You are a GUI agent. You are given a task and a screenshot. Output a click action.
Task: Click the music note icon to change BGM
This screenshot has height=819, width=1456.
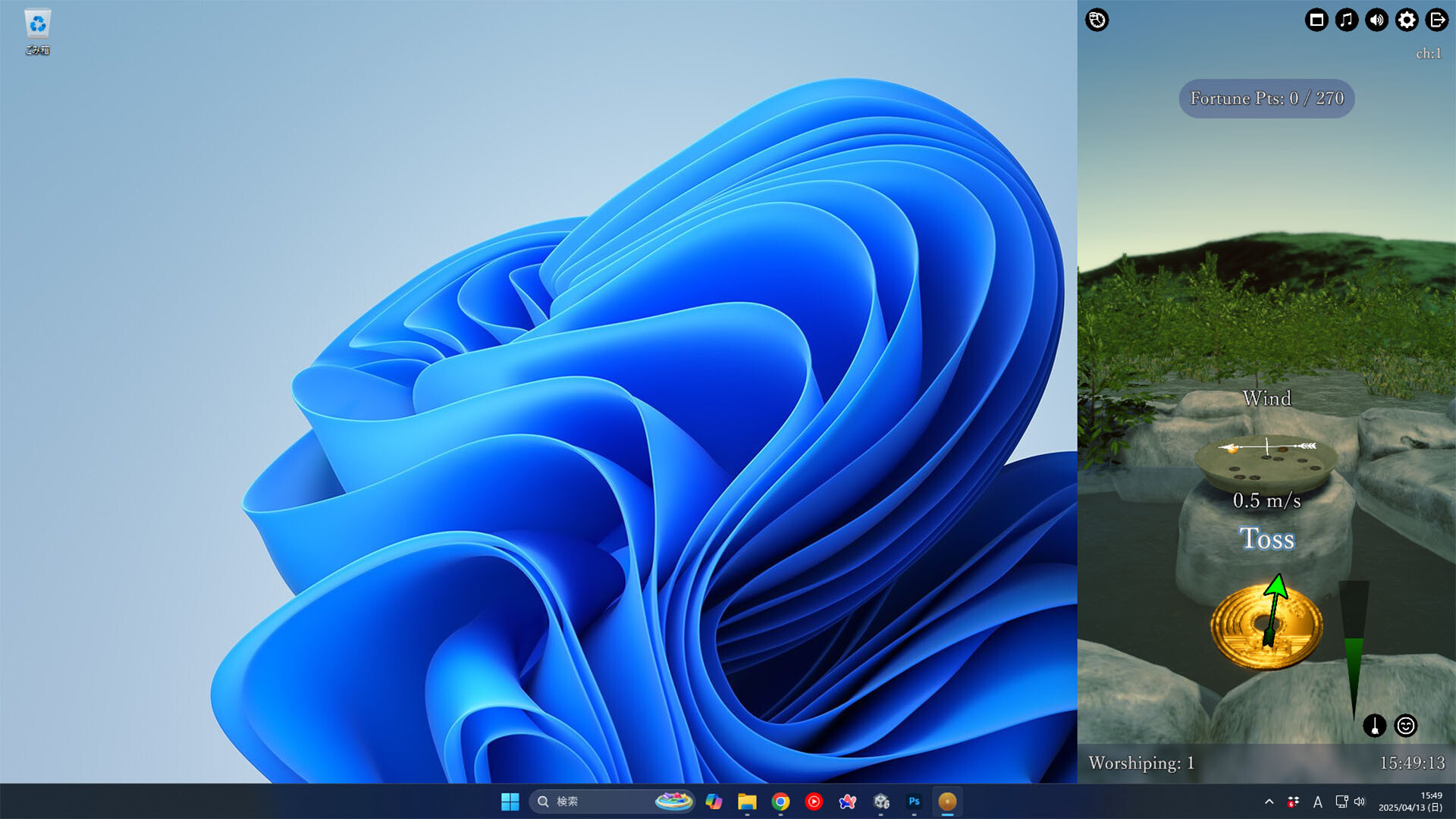point(1346,20)
